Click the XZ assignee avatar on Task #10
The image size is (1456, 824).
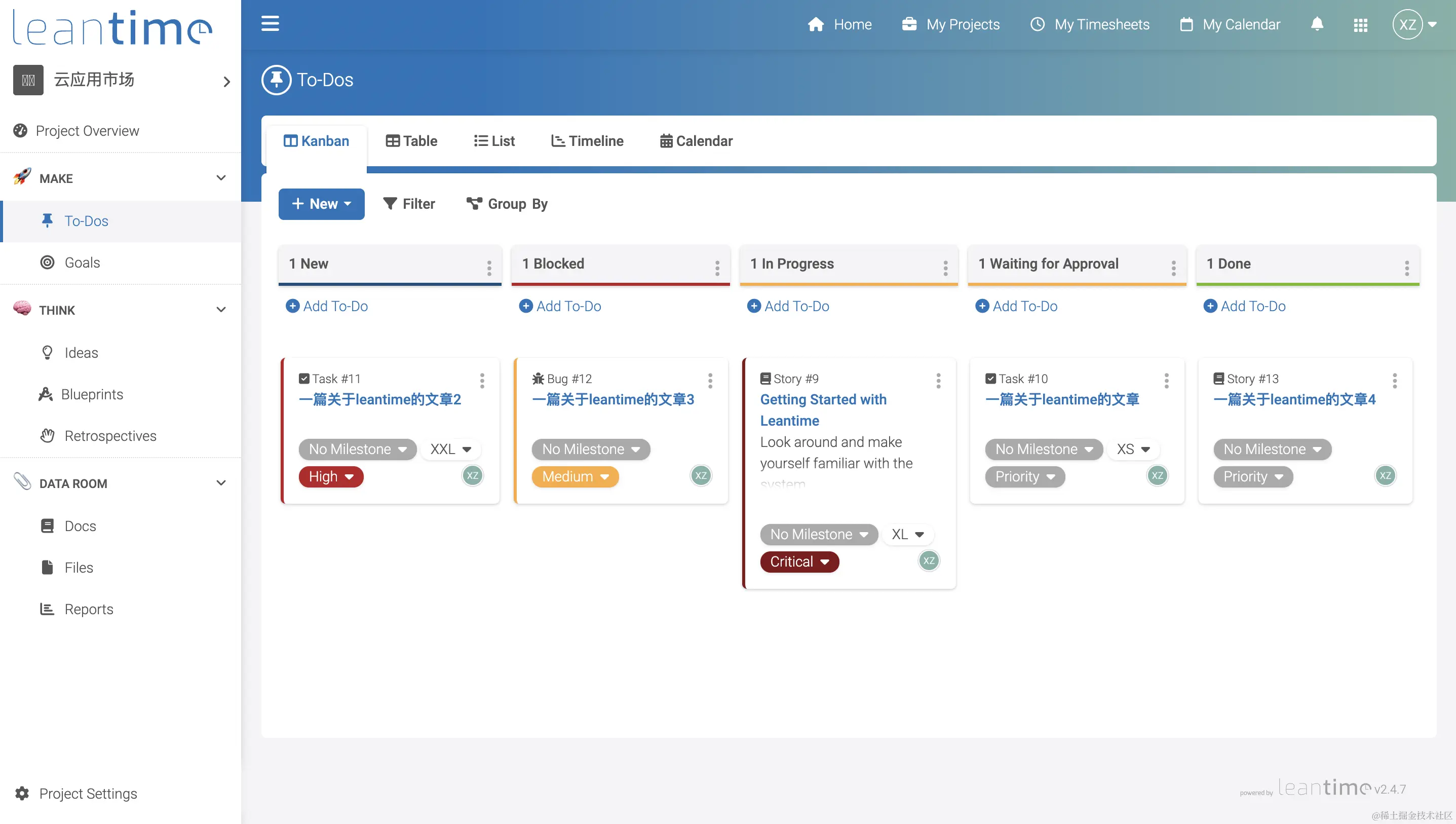tap(1157, 475)
